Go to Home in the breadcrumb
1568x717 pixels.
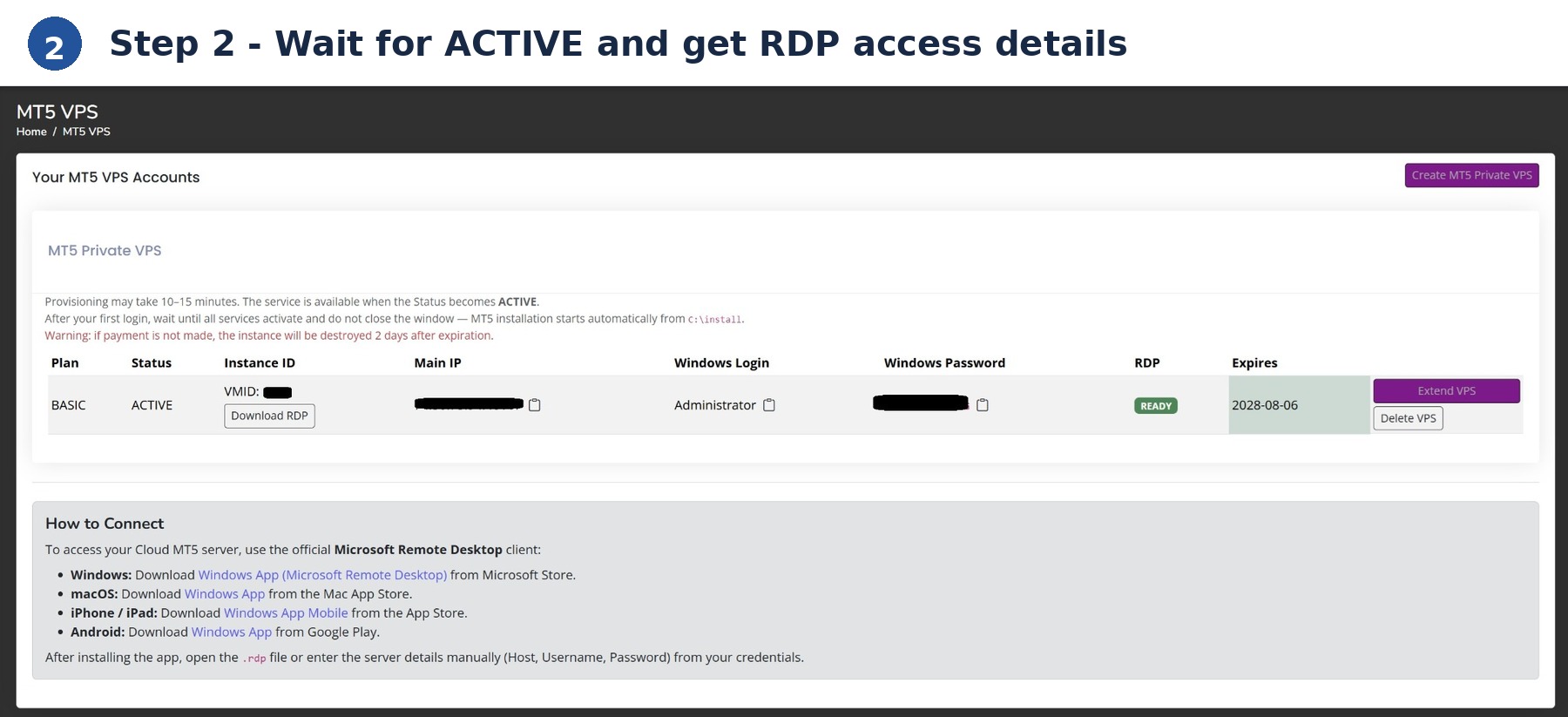[31, 132]
